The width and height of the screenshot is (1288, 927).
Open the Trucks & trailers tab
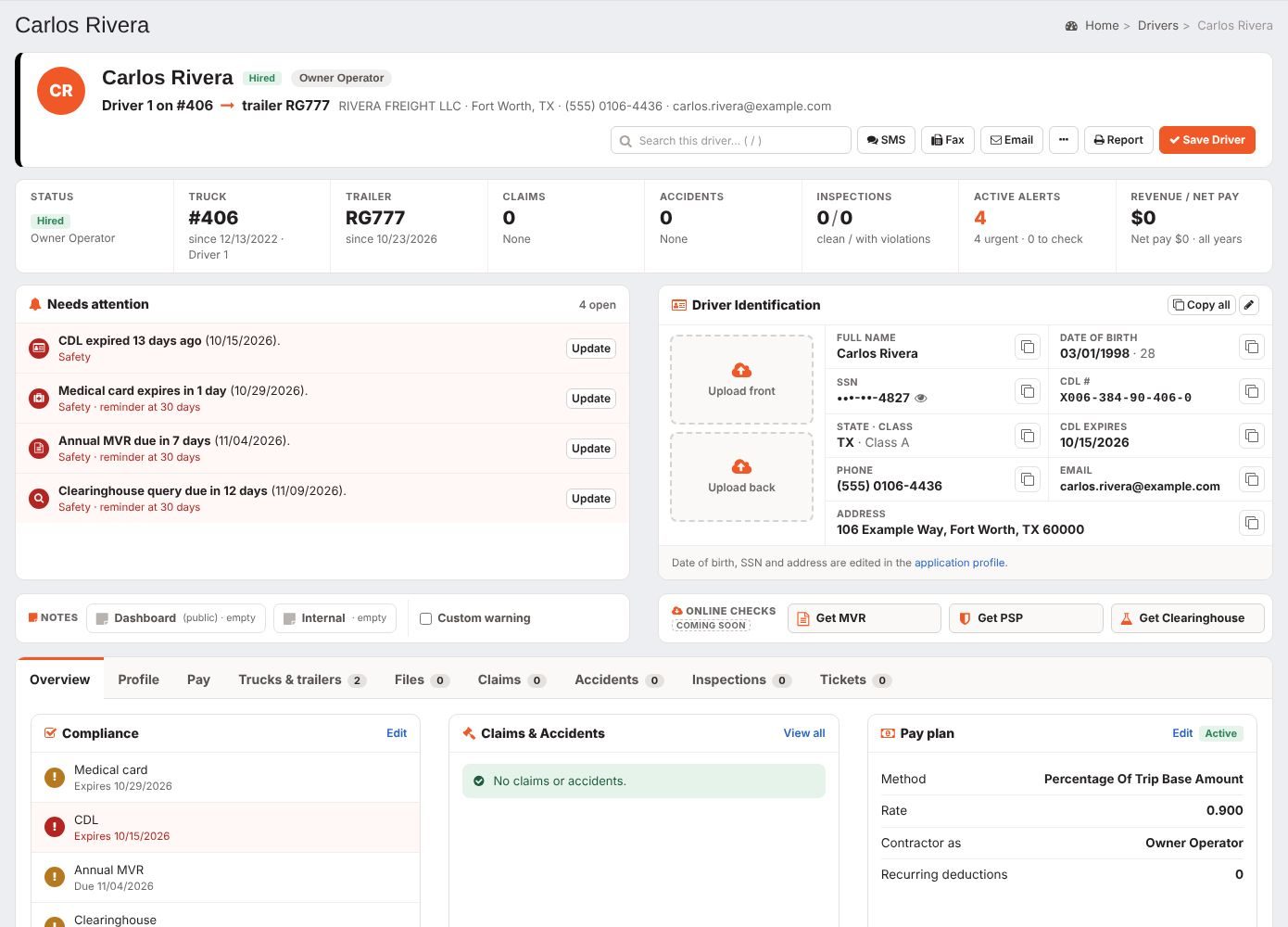tap(302, 679)
